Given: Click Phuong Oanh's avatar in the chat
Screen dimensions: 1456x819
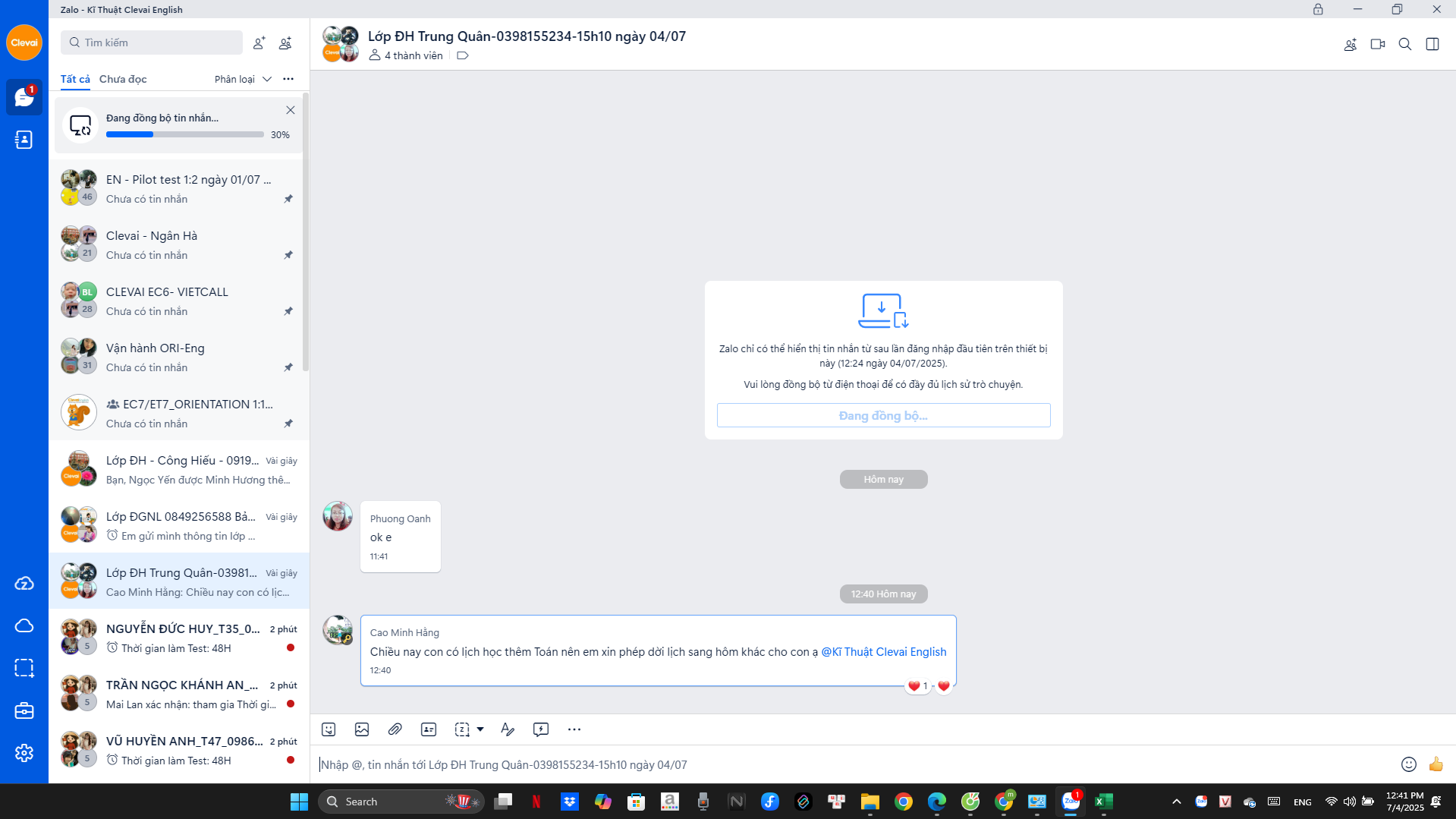Looking at the screenshot, I should point(338,516).
